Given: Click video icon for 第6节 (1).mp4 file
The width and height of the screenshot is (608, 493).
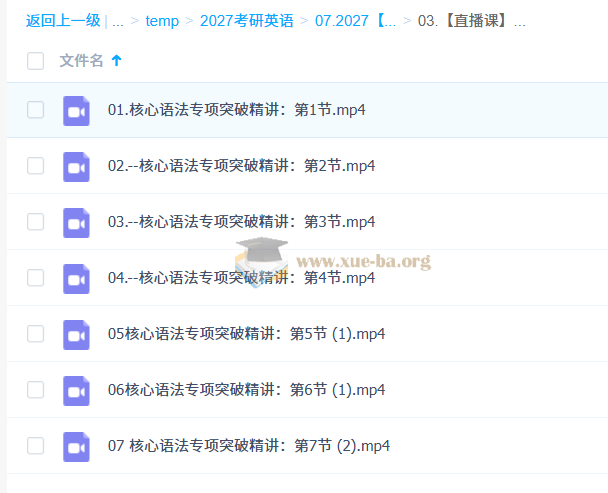Looking at the screenshot, I should [76, 390].
